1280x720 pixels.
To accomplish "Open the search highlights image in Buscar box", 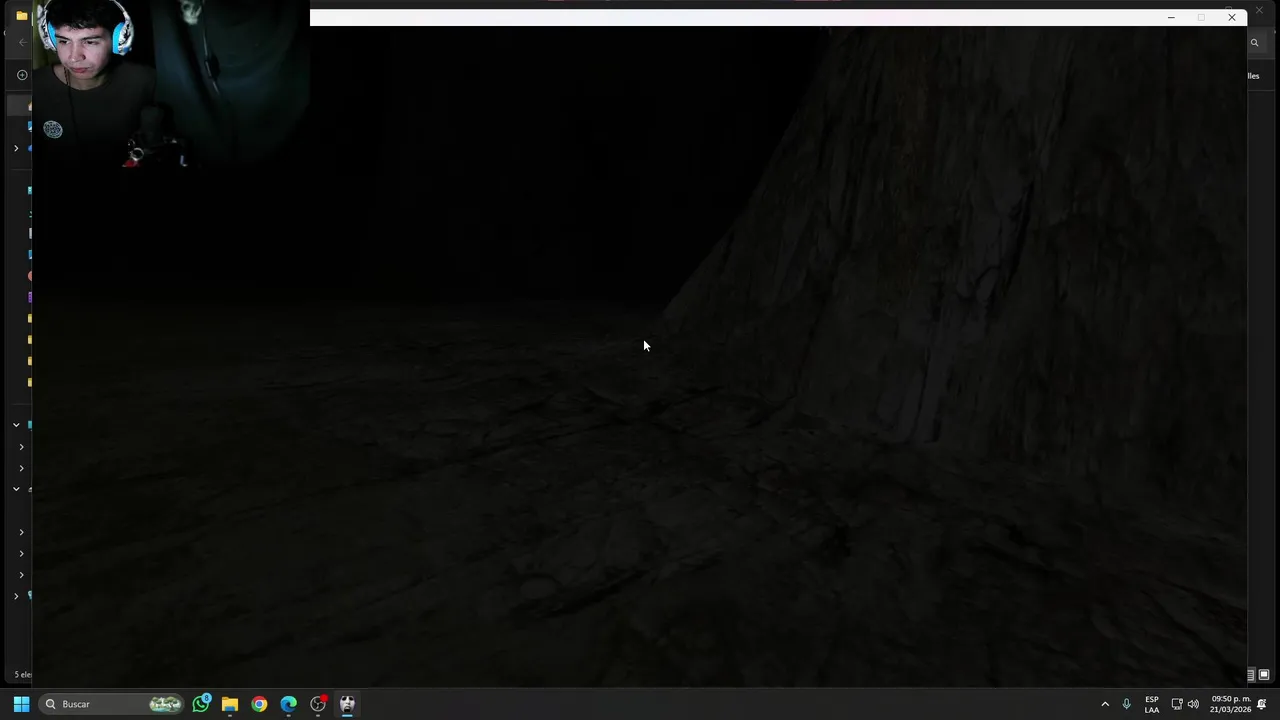I will 165,704.
